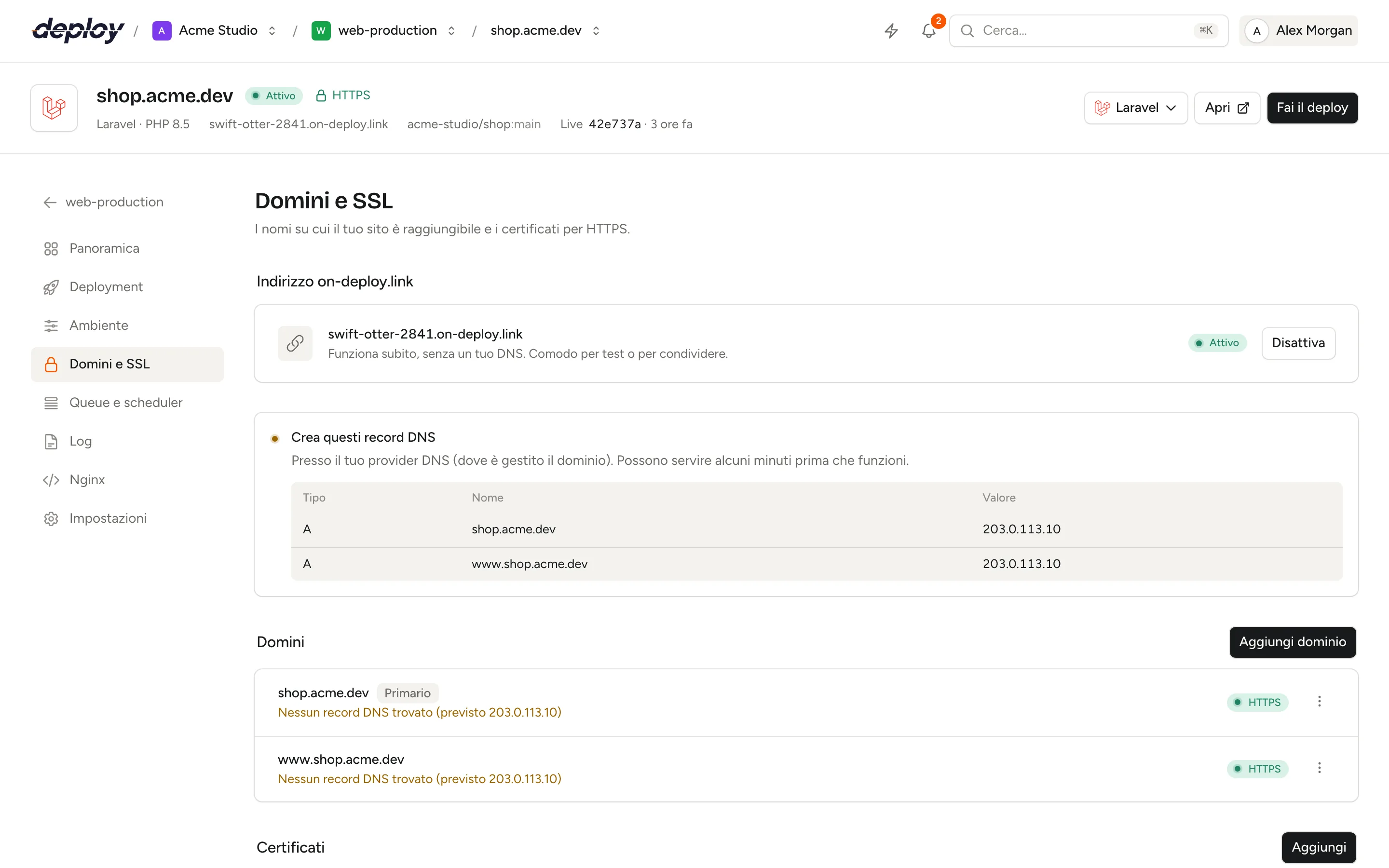The height and width of the screenshot is (868, 1389).
Task: Click Aggiungi dominio button
Action: [1293, 642]
